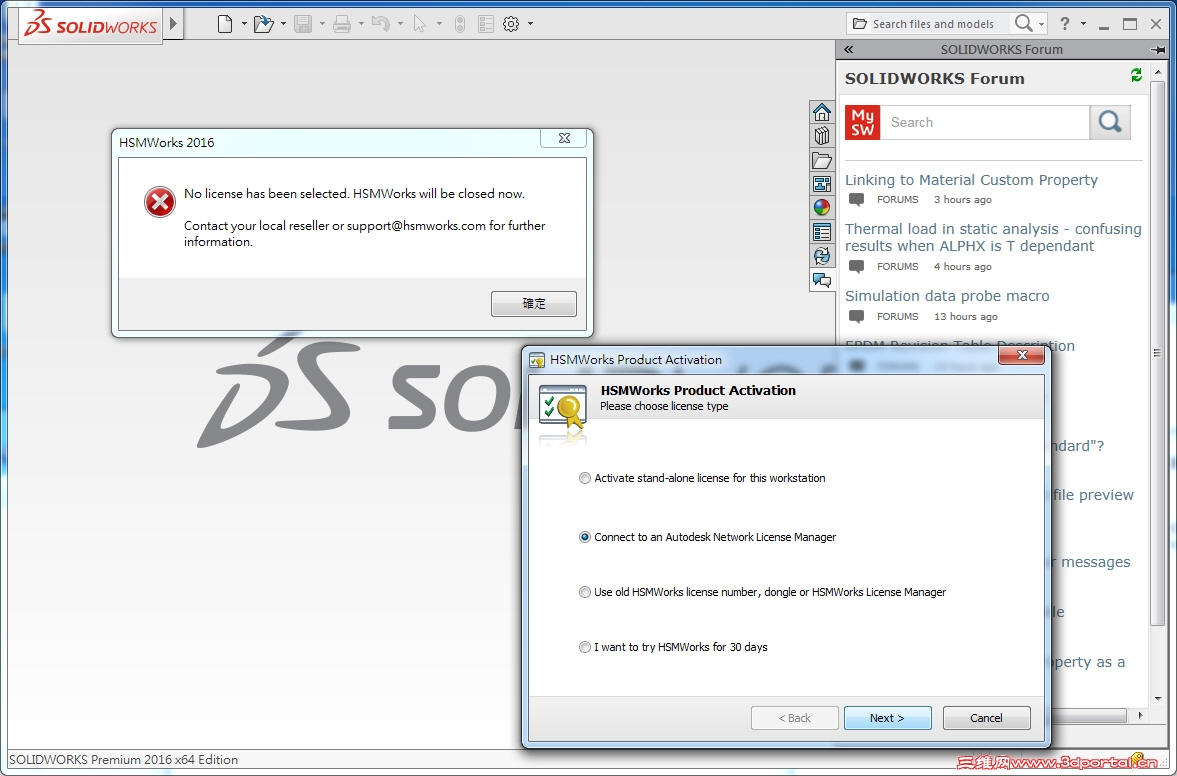
Task: Open the Custom Properties tab
Action: (822, 232)
